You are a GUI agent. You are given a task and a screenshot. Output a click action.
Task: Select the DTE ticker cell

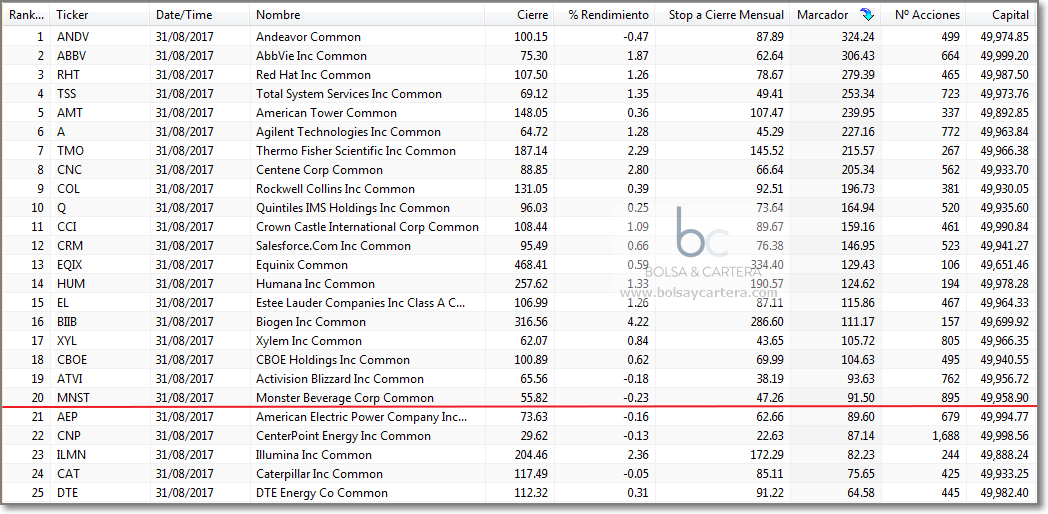(x=68, y=493)
